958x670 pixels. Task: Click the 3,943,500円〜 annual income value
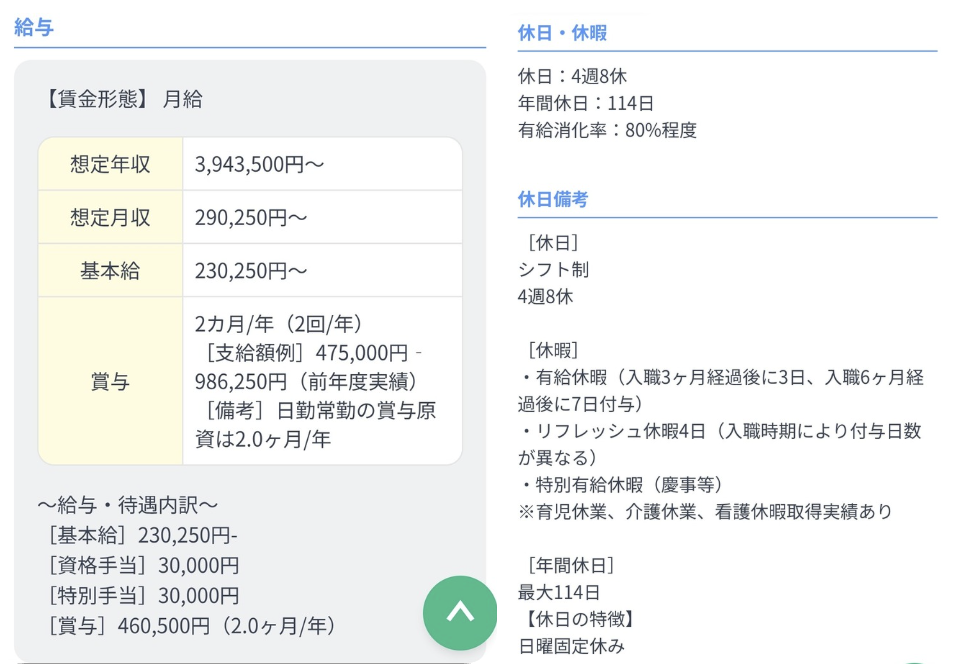259,164
